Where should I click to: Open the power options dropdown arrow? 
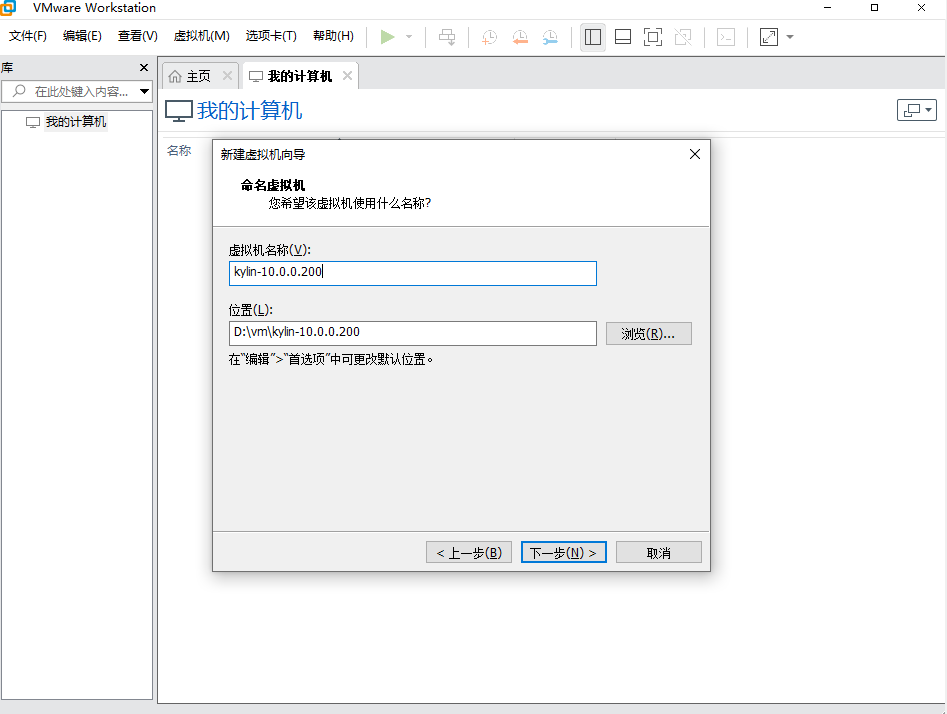(x=409, y=37)
